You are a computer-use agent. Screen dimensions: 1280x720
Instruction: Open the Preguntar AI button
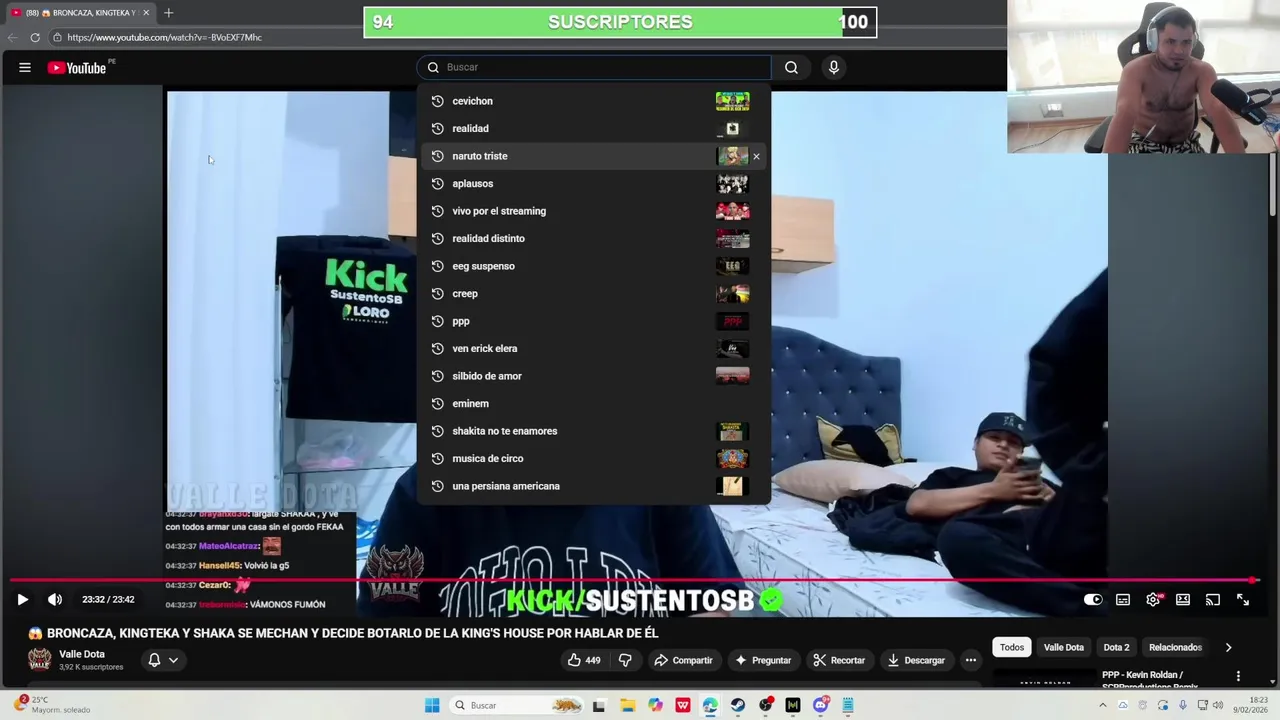[x=763, y=660]
